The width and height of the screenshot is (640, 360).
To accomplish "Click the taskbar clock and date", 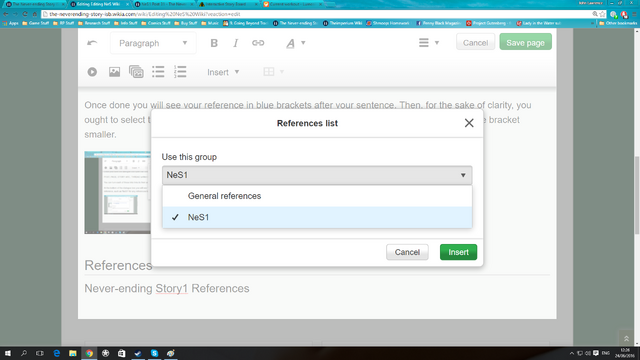I will click(625, 353).
